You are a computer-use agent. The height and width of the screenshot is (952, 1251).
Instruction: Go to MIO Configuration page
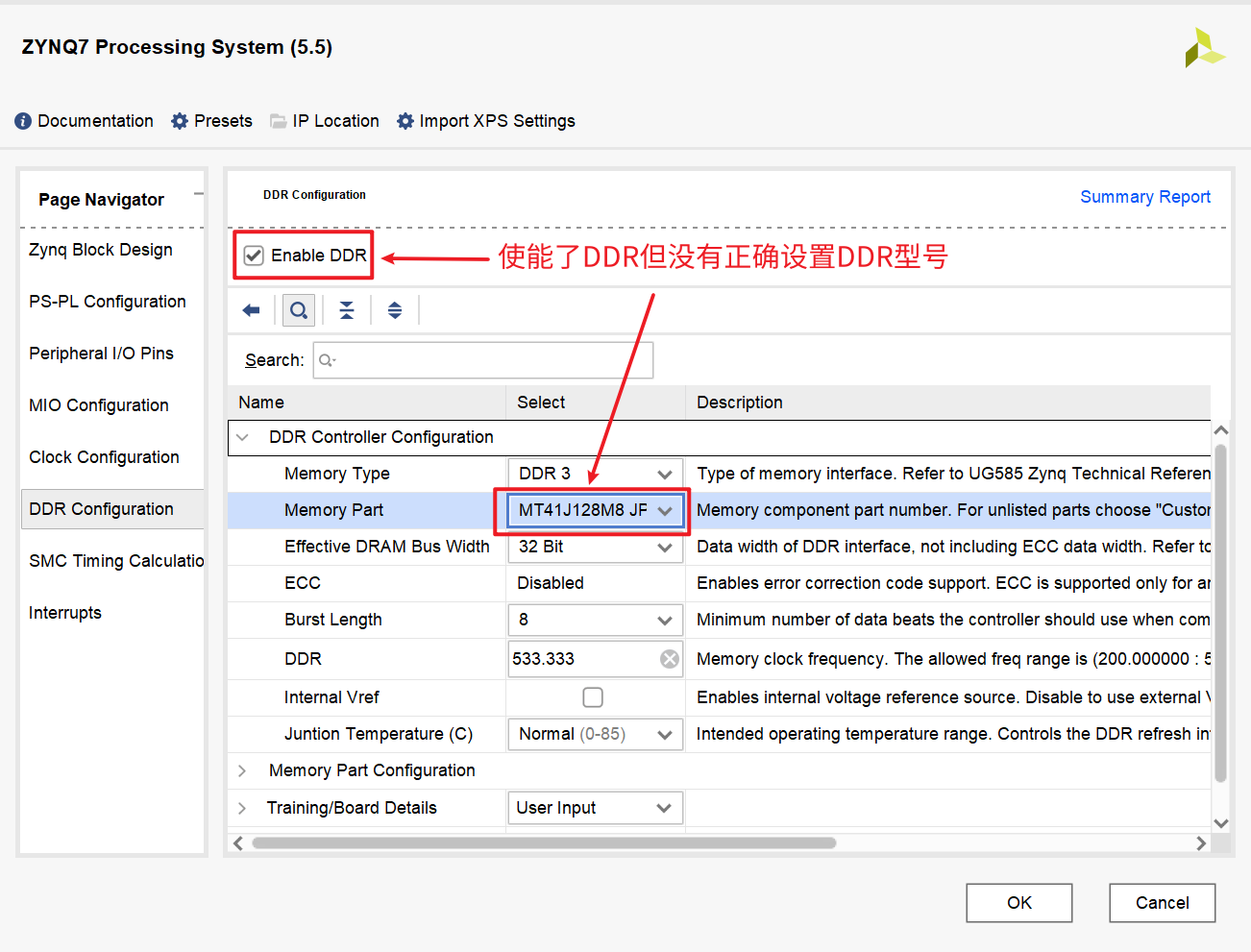tap(99, 405)
